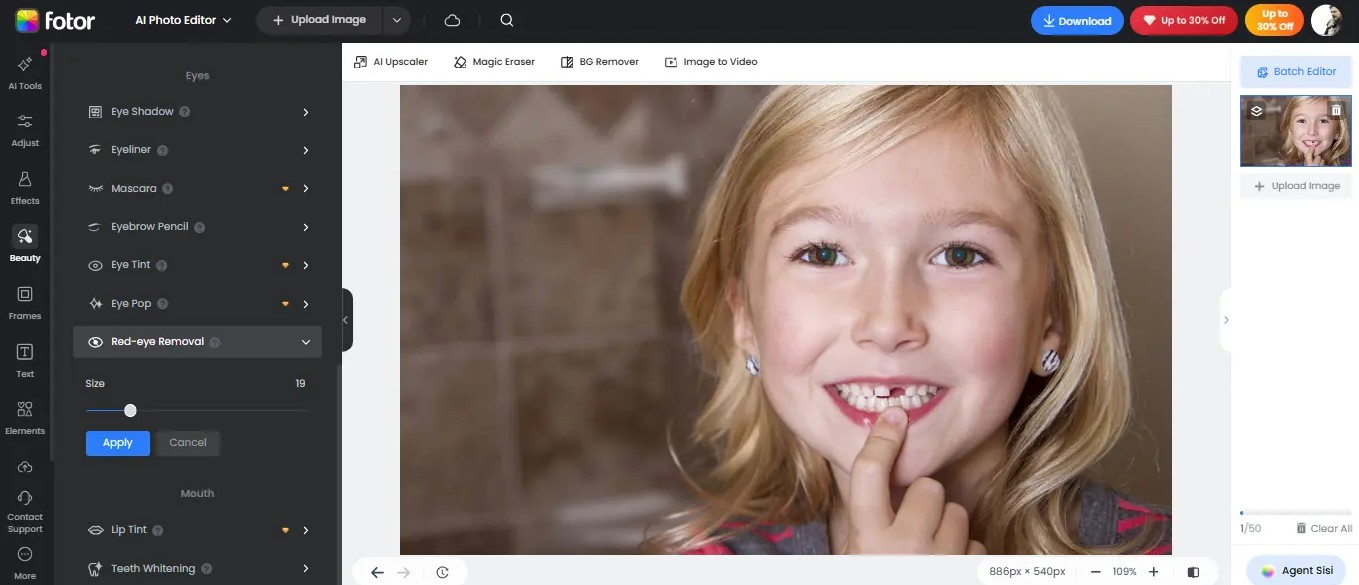Image resolution: width=1359 pixels, height=585 pixels.
Task: Open the history clock icon
Action: [442, 572]
